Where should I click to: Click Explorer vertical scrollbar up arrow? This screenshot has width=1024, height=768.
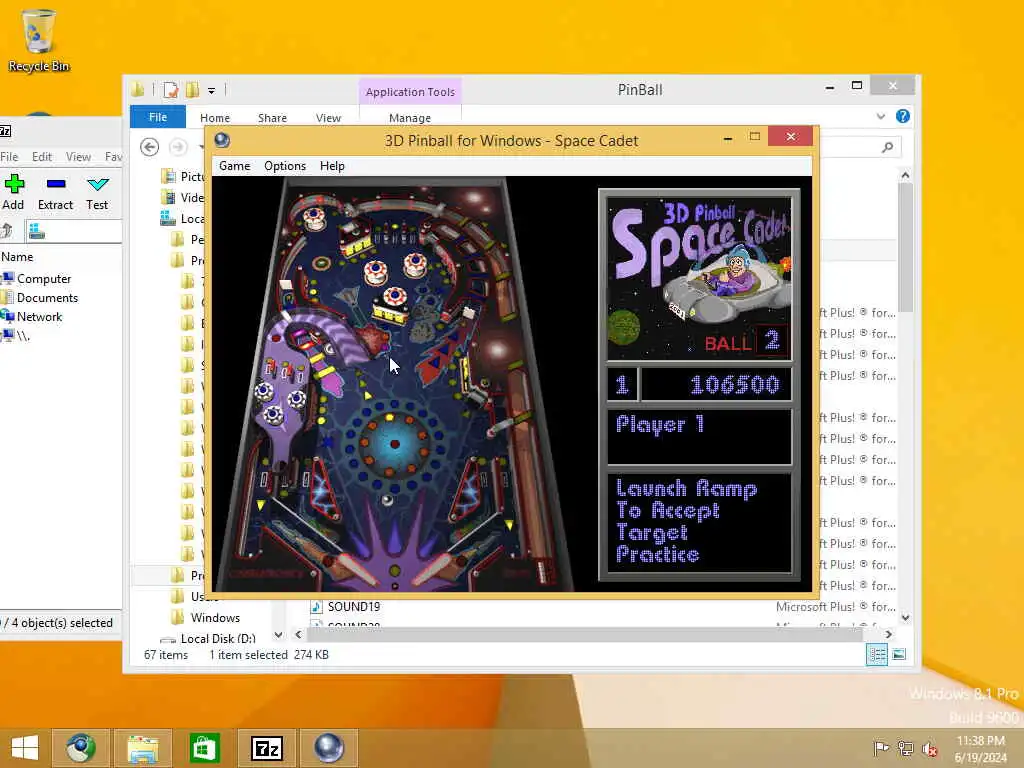(905, 175)
